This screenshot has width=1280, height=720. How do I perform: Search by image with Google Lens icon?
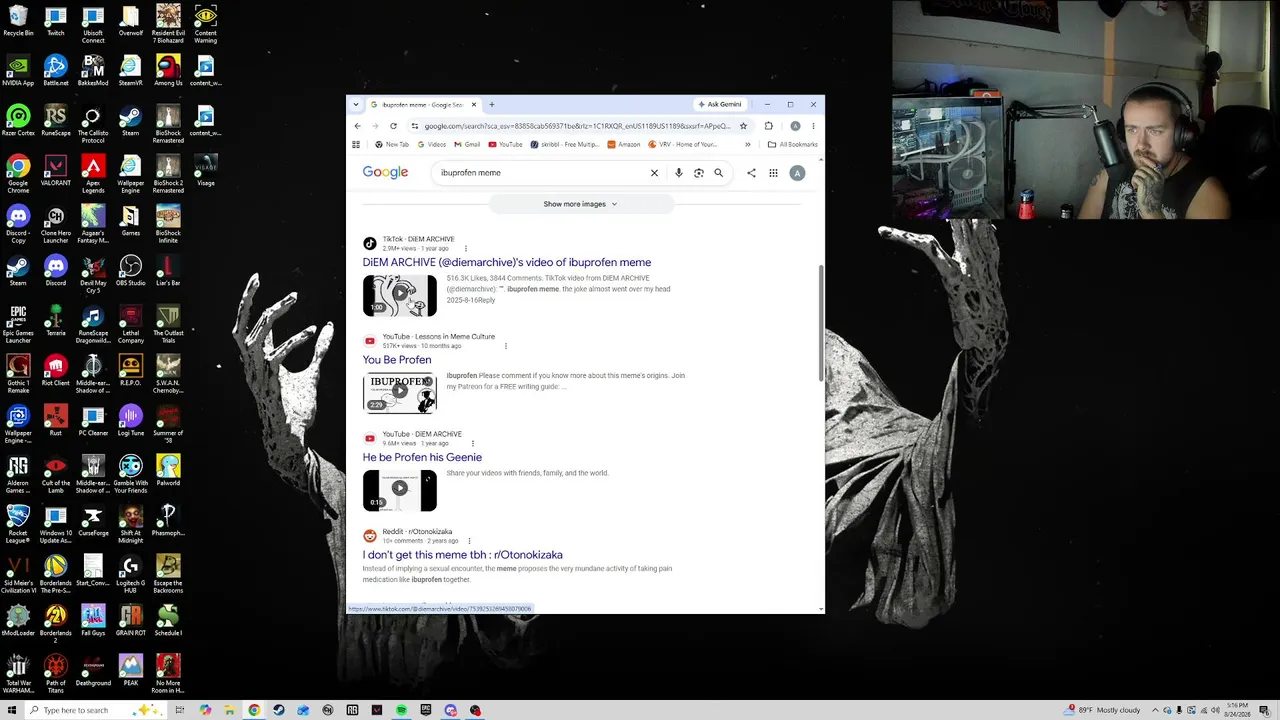[698, 173]
